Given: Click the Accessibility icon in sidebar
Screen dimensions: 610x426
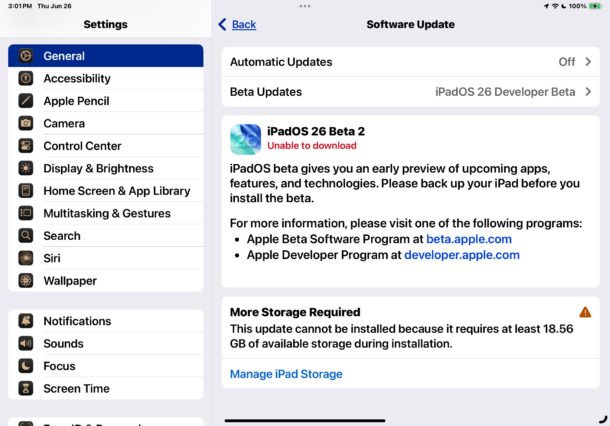Looking at the screenshot, I should tap(26, 79).
